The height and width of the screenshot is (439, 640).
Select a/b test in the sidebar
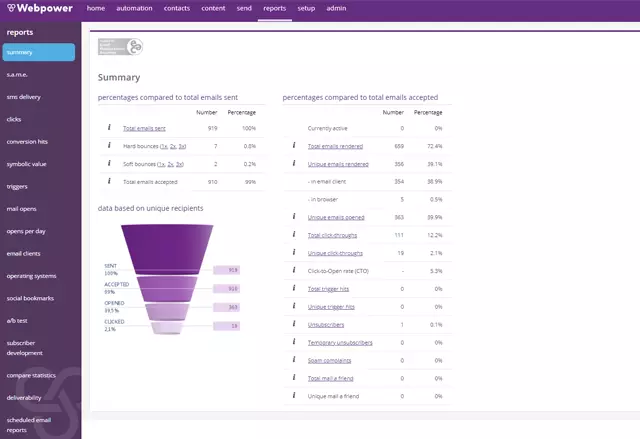[x=17, y=321]
